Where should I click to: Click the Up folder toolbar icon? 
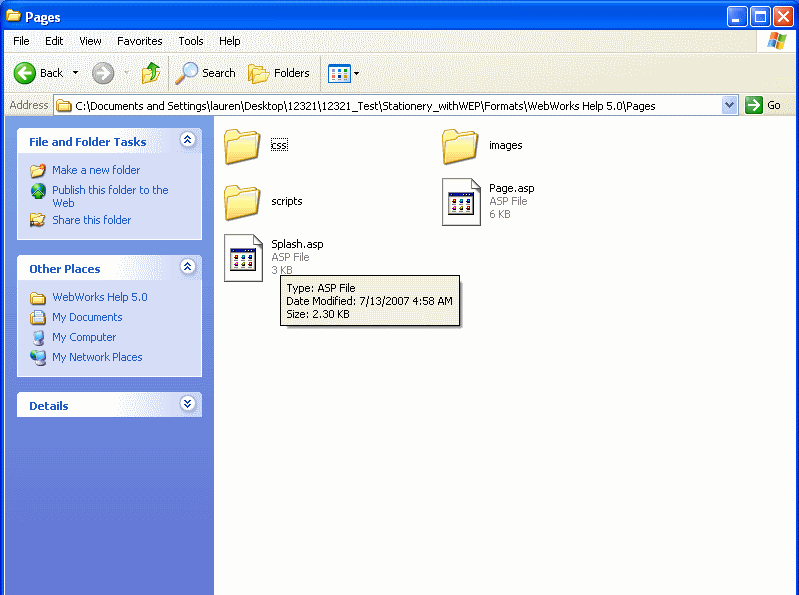[150, 73]
